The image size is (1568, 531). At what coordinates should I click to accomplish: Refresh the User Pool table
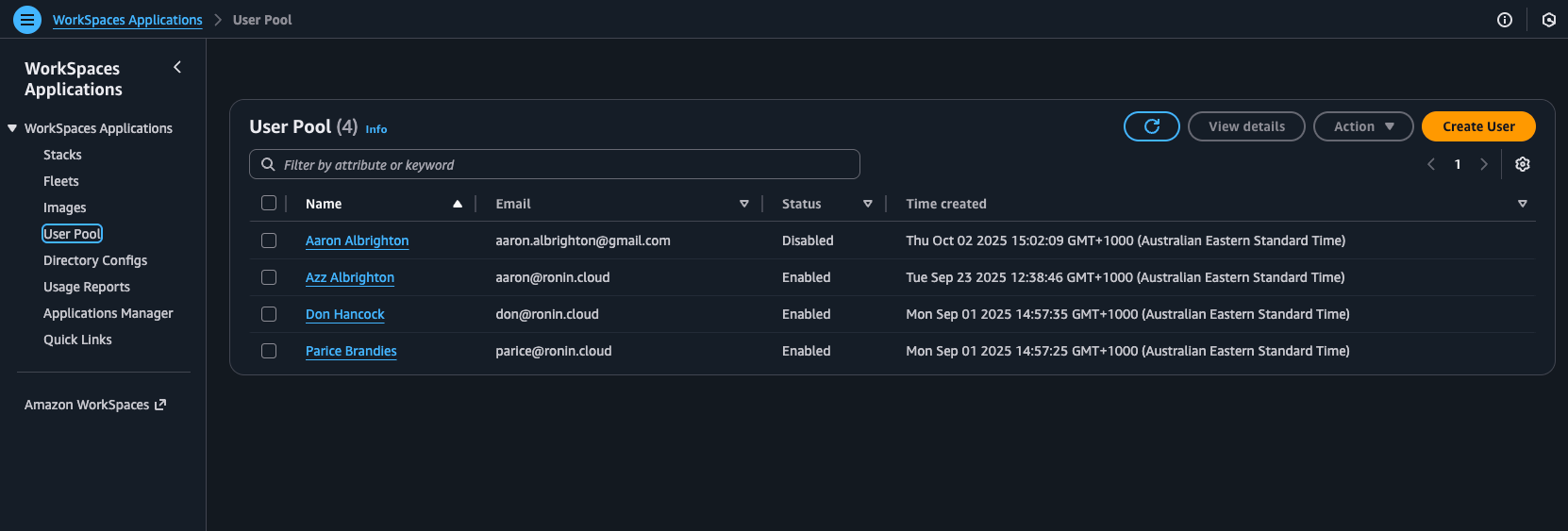click(x=1152, y=126)
